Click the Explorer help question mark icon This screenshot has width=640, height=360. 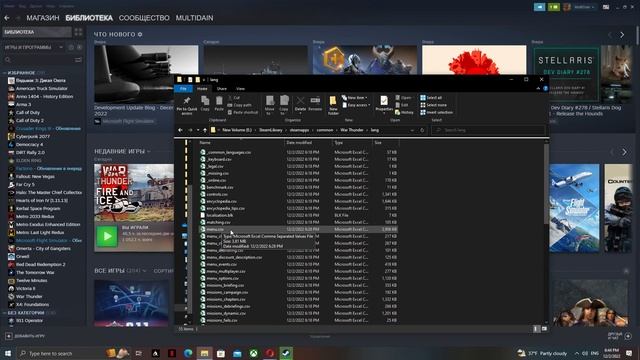[x=545, y=89]
